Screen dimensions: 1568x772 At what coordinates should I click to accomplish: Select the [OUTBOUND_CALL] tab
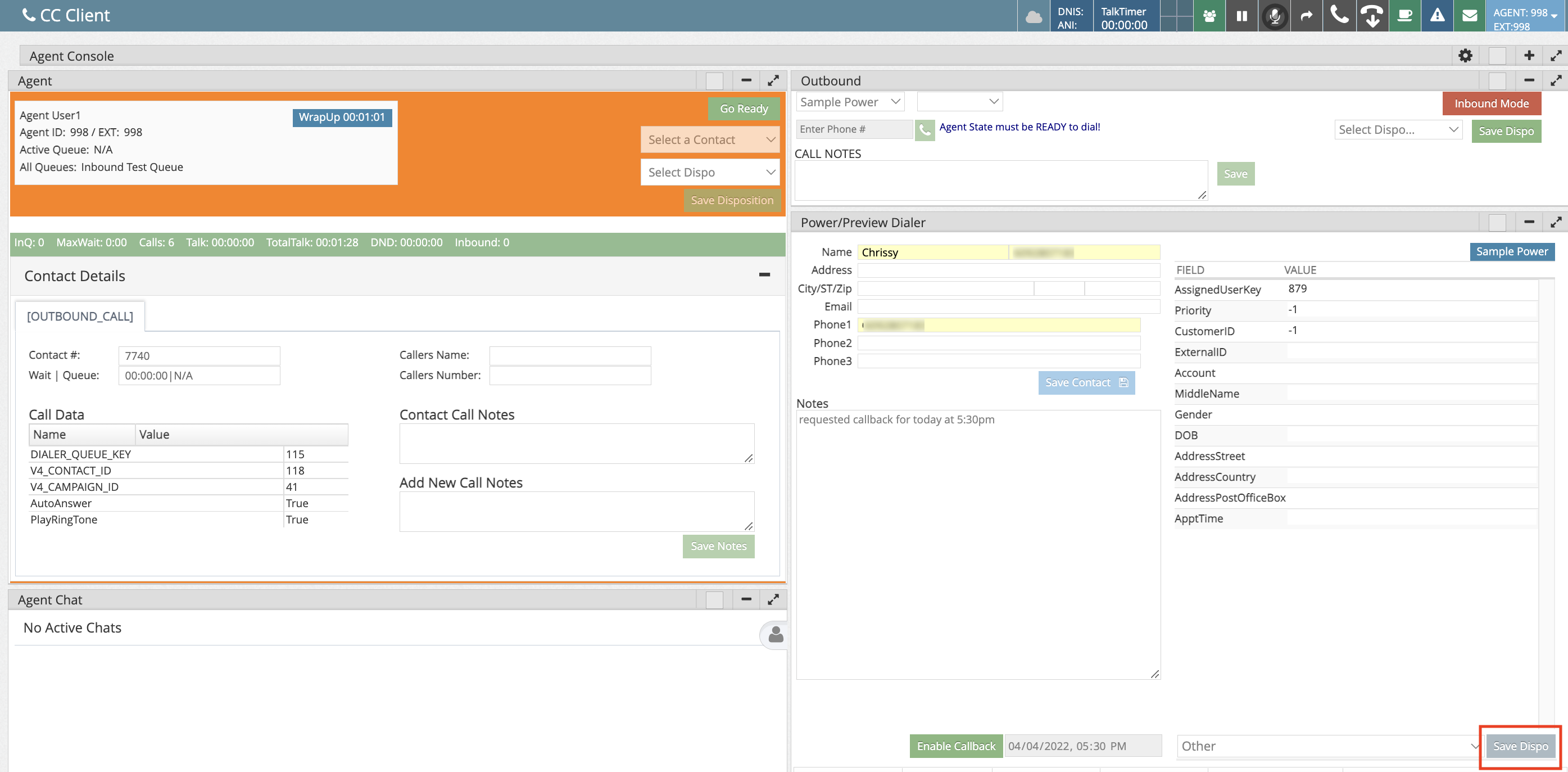(80, 316)
